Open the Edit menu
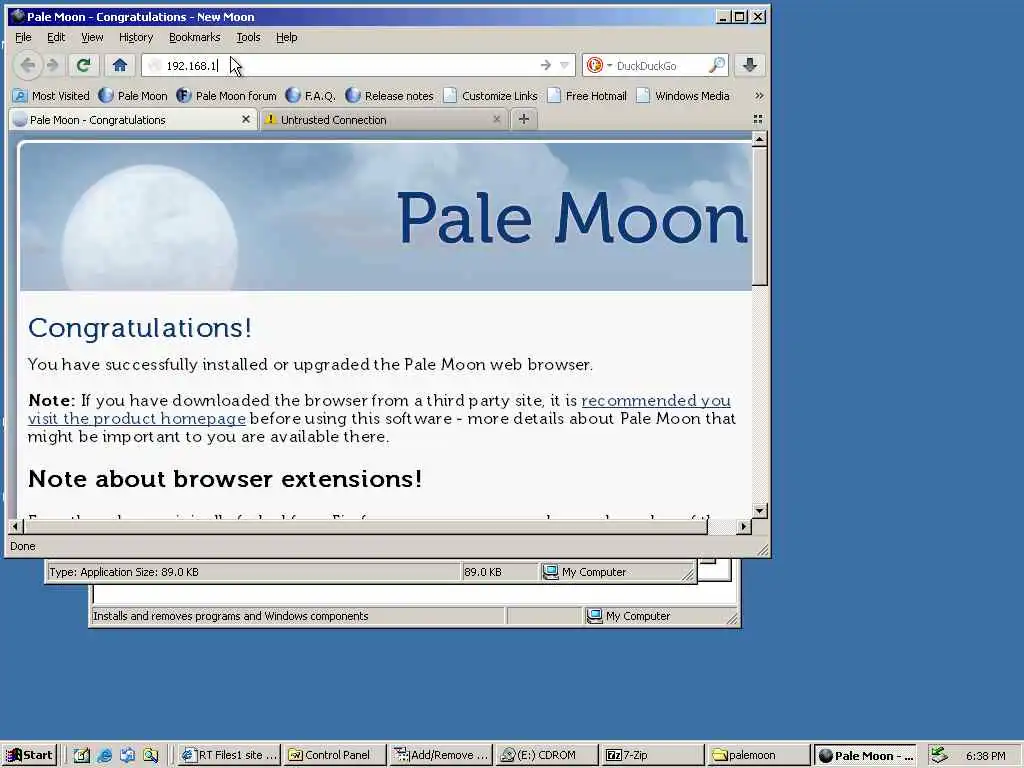 (x=56, y=37)
